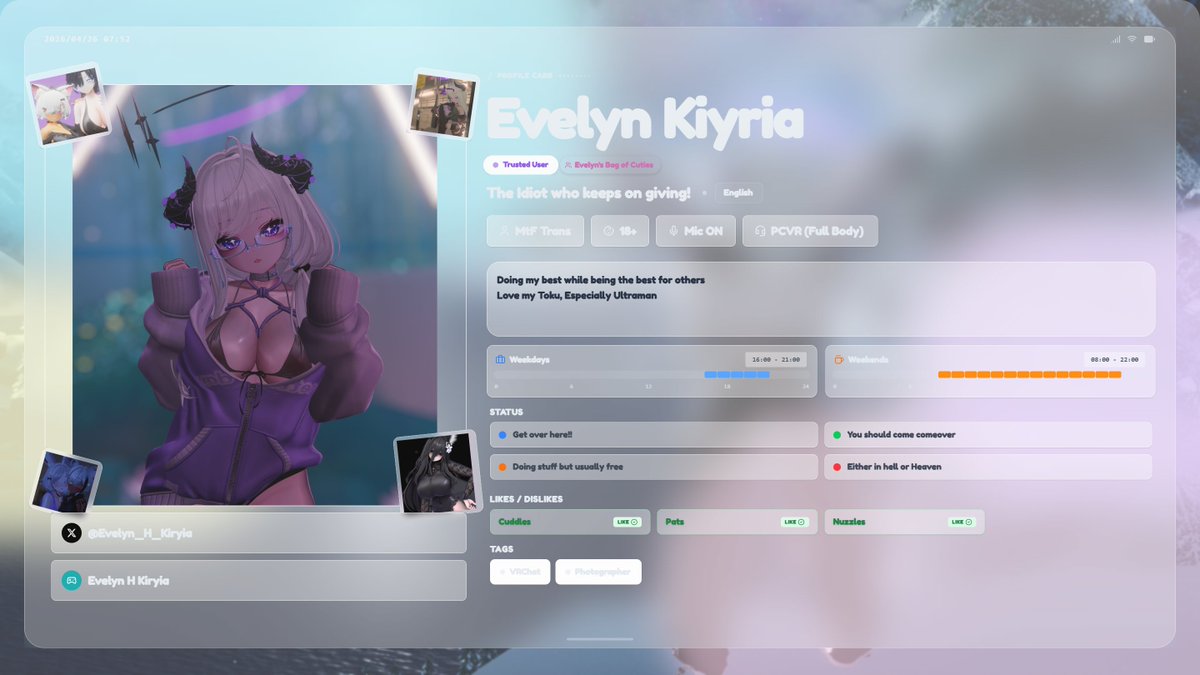Click the bio text about Toku and Ultraman
The width and height of the screenshot is (1200, 675).
point(600,287)
